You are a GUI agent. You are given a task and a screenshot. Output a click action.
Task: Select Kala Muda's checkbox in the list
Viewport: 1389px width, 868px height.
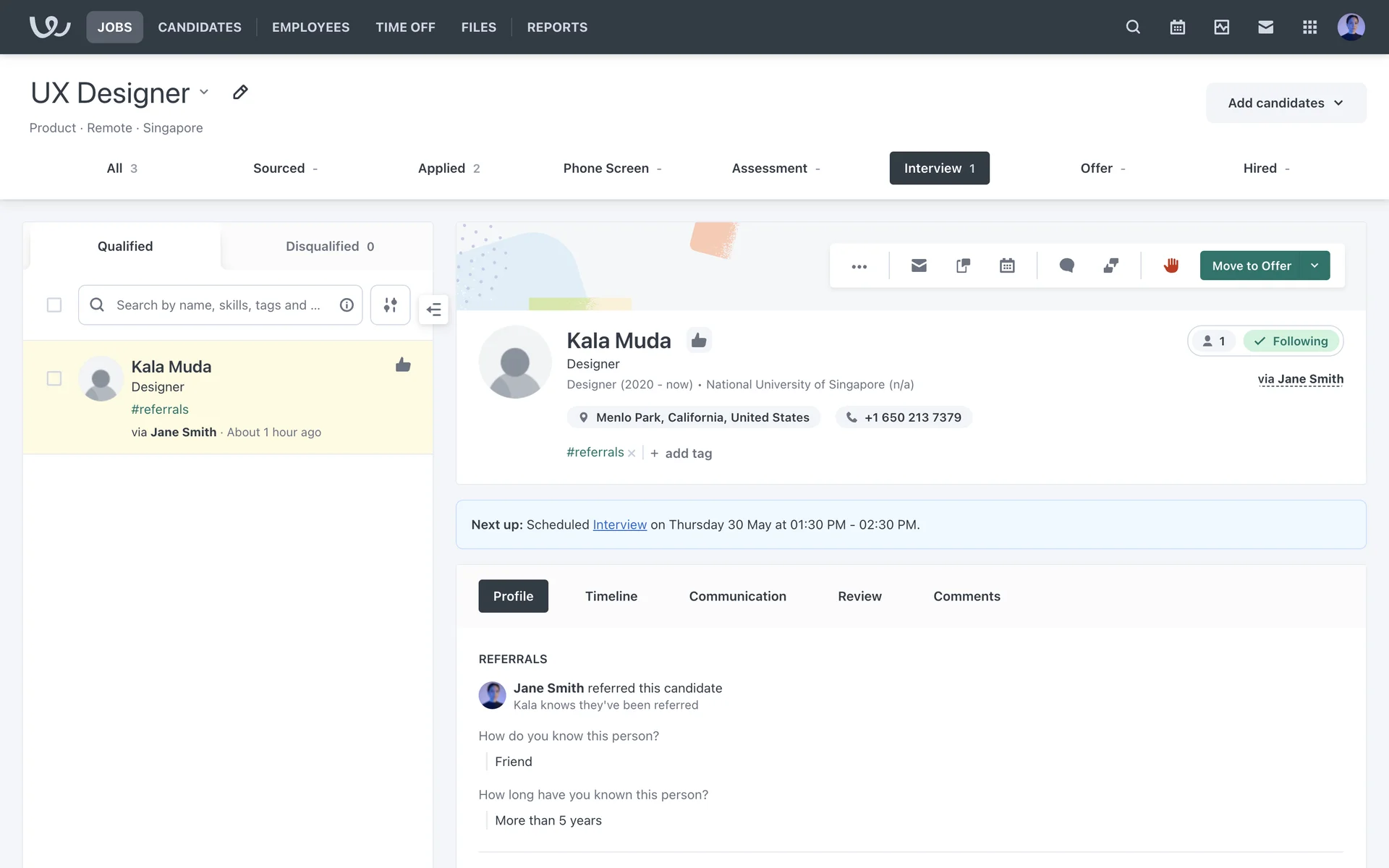tap(54, 378)
